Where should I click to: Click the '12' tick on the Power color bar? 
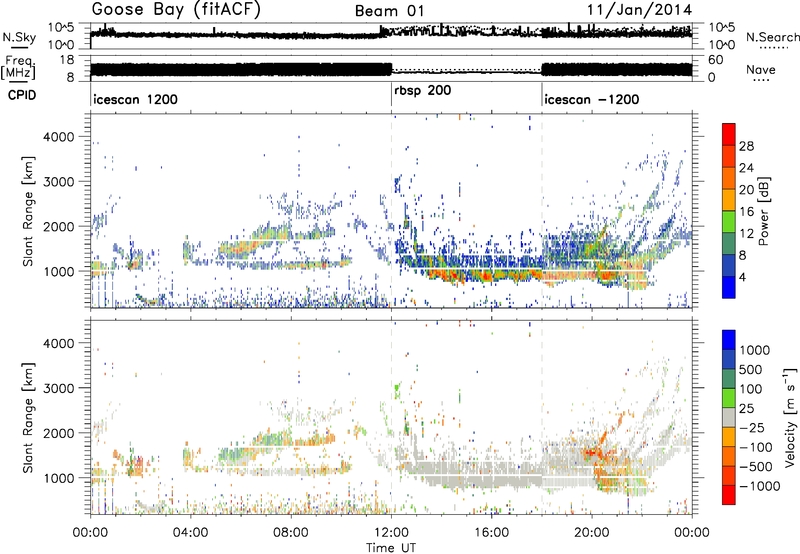746,234
